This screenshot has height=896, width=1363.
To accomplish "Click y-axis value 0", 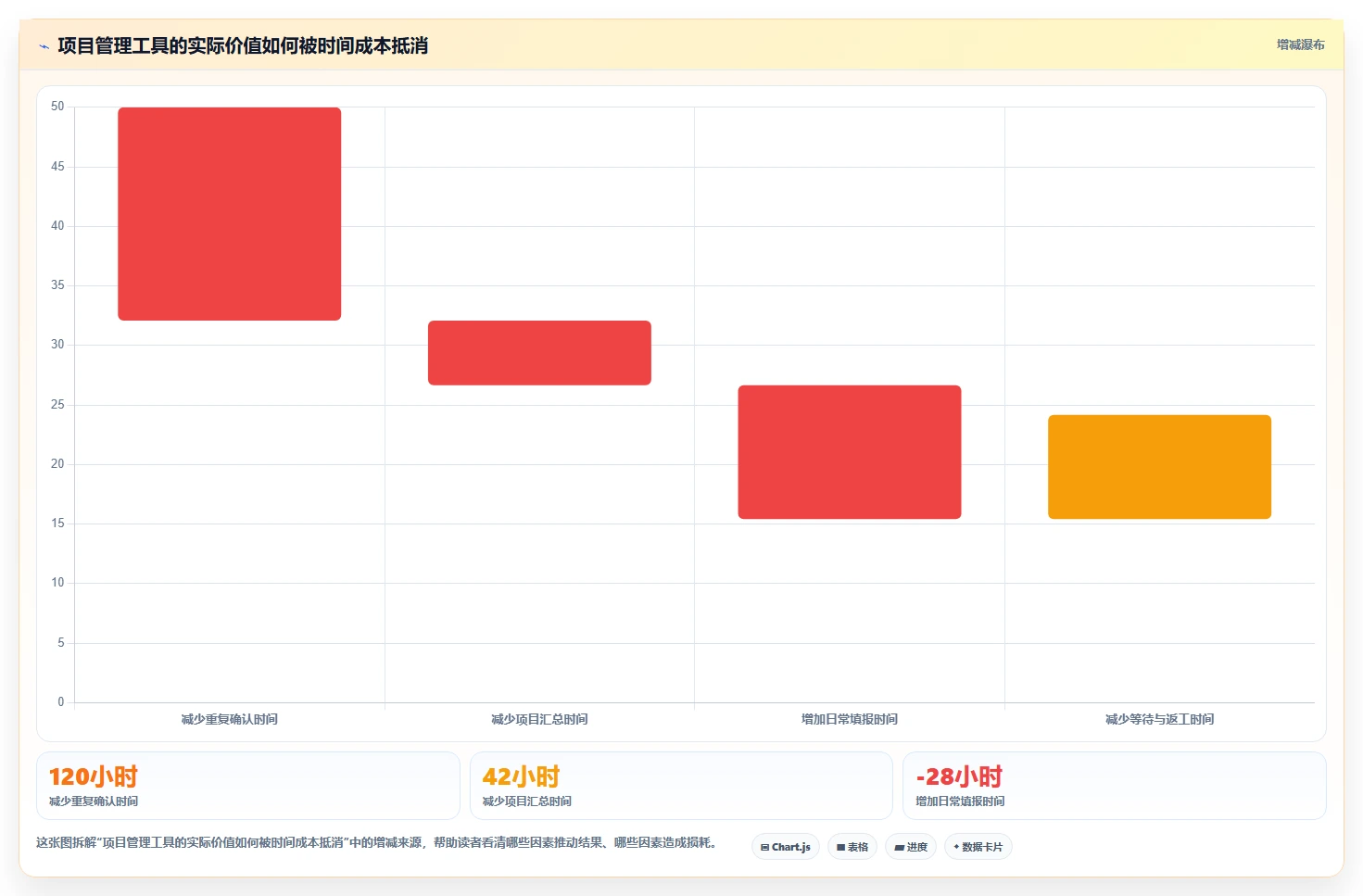I will 61,702.
